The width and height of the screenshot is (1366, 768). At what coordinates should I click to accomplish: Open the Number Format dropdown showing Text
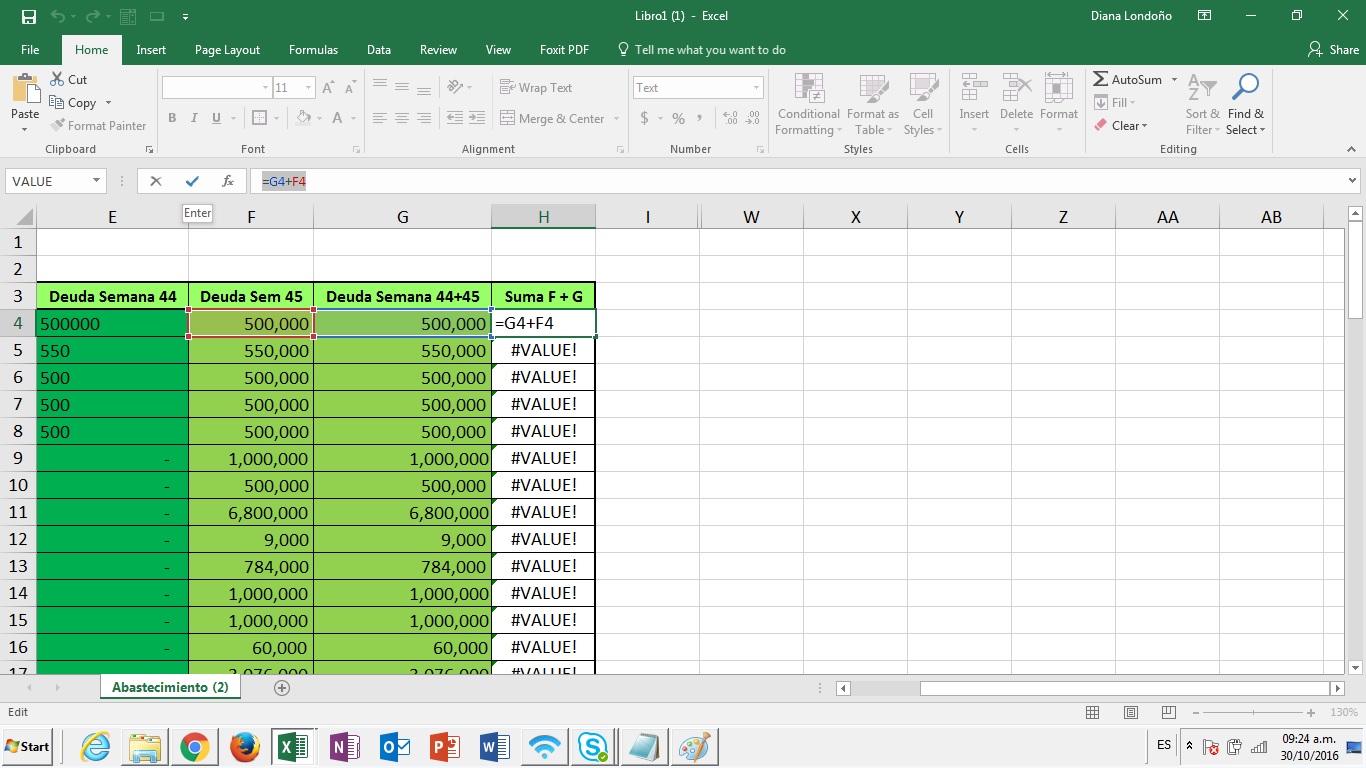point(697,87)
